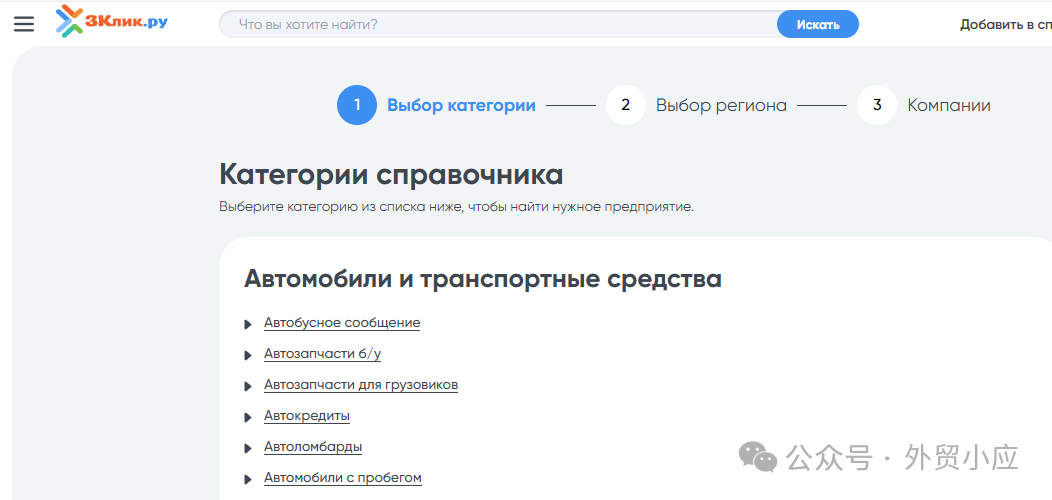Viewport: 1052px width, 500px height.
Task: Open the Автомобили с пробегом link
Action: pos(343,478)
